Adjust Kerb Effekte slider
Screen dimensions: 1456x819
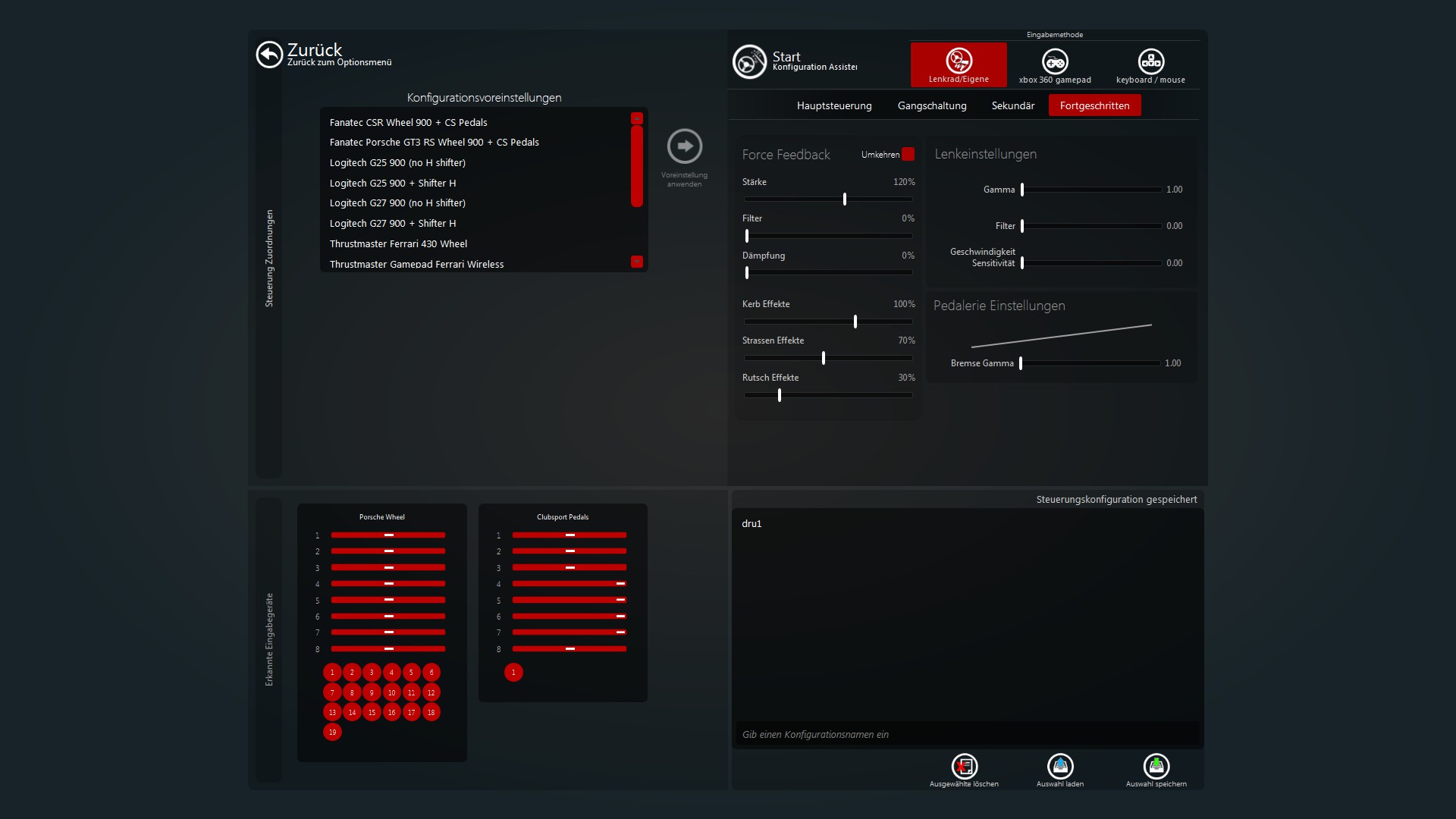pos(828,322)
